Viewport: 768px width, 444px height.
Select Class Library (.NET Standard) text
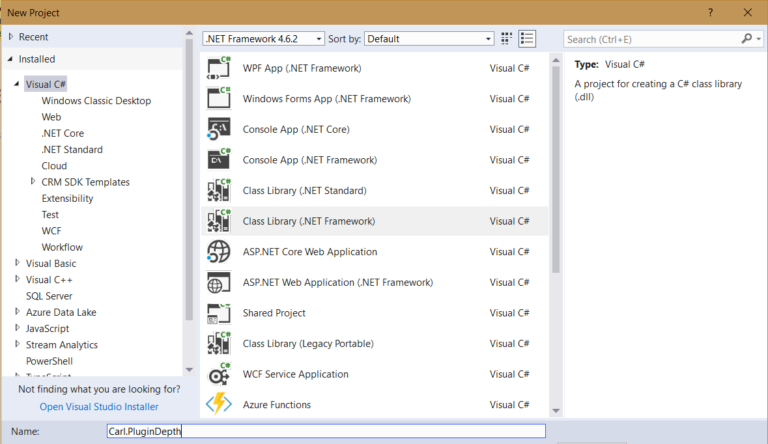tap(305, 191)
